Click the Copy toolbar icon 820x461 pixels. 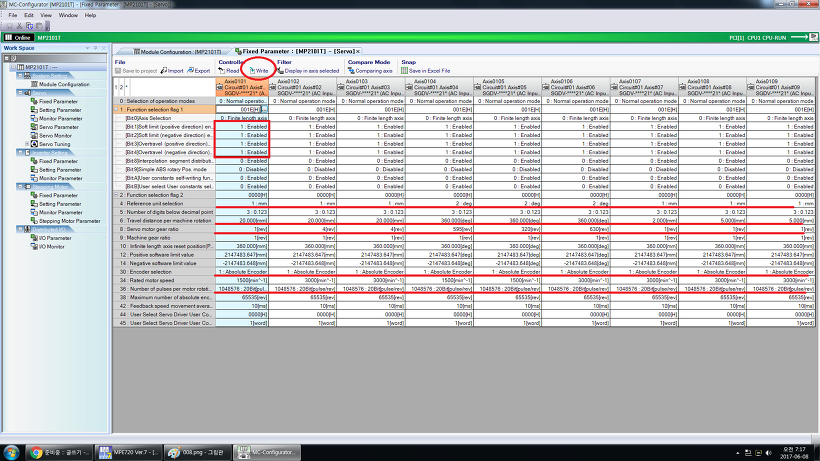(29, 26)
